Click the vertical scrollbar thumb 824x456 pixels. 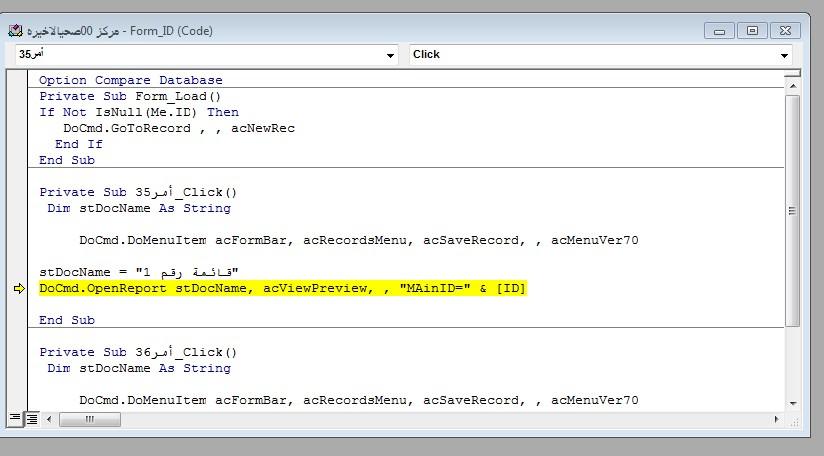[792, 211]
